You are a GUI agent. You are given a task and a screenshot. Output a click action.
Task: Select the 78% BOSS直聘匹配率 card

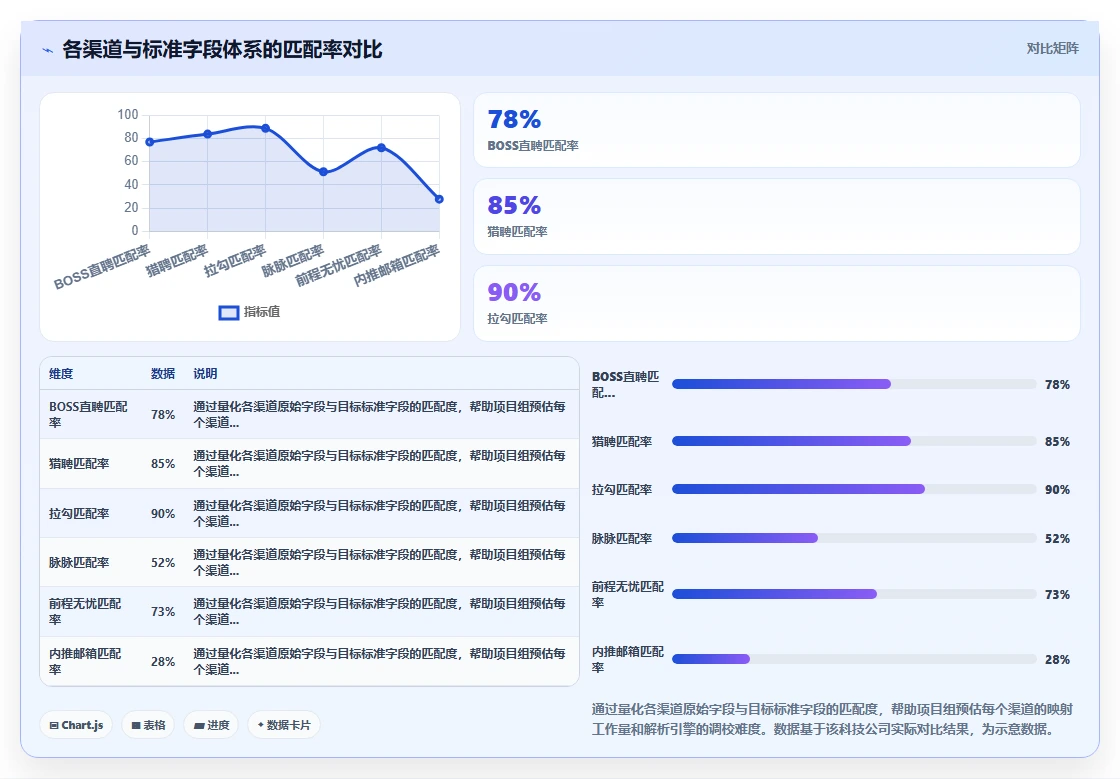click(776, 130)
